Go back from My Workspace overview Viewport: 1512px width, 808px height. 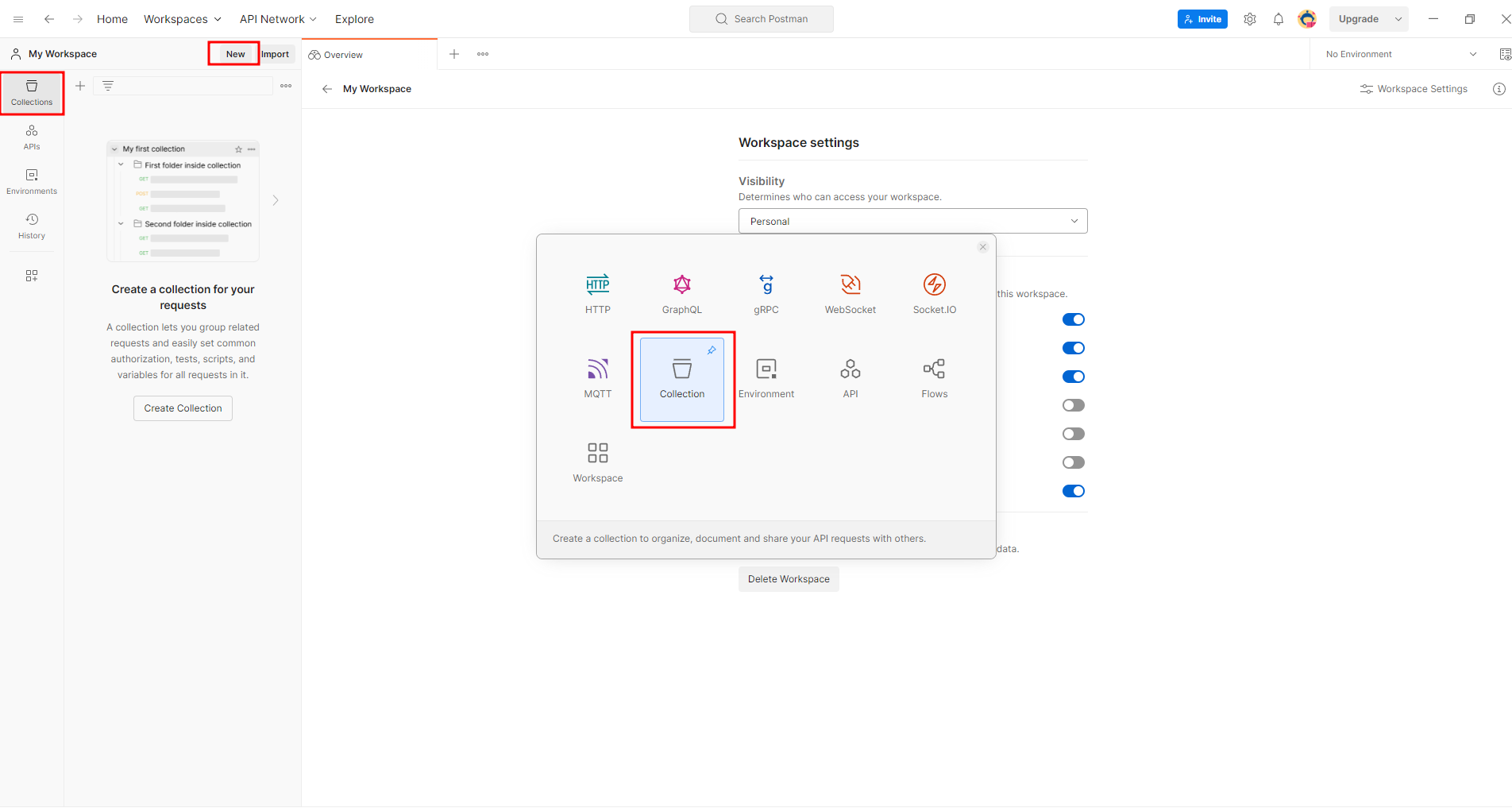point(327,89)
